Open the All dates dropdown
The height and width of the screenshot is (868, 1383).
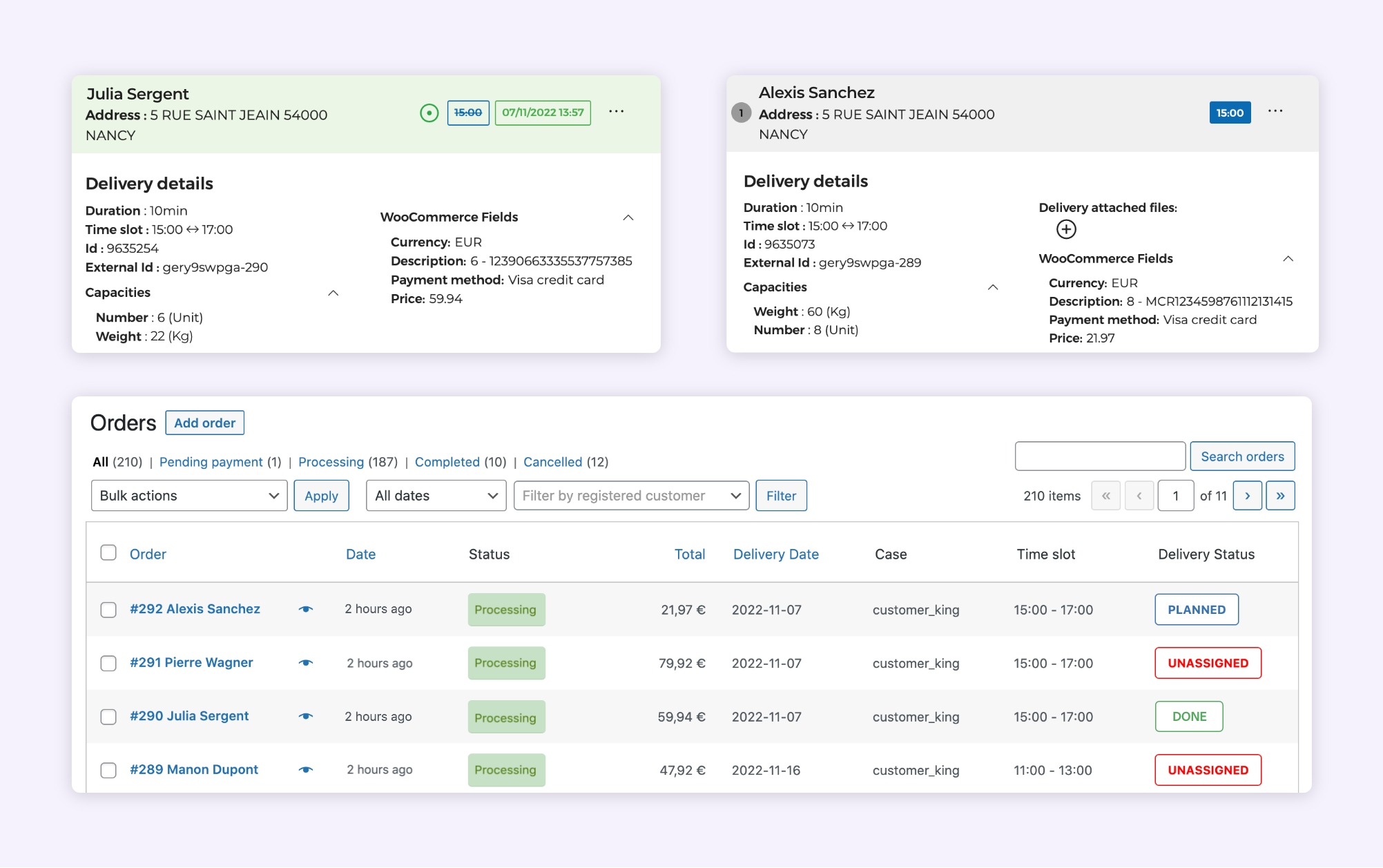click(436, 496)
